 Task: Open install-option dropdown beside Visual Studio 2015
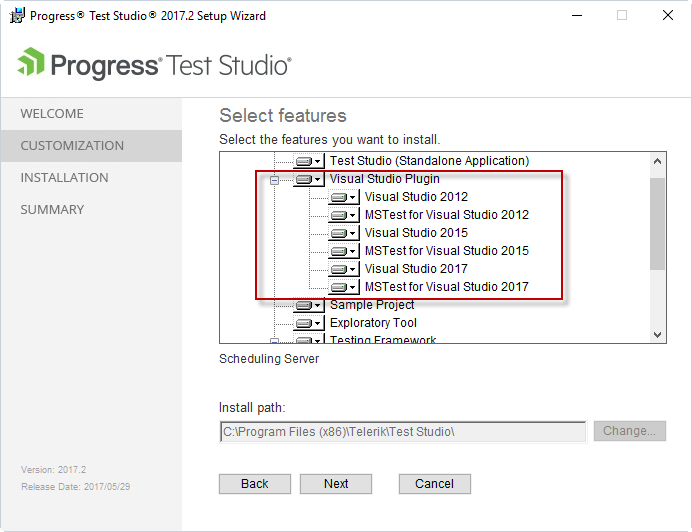pos(343,233)
